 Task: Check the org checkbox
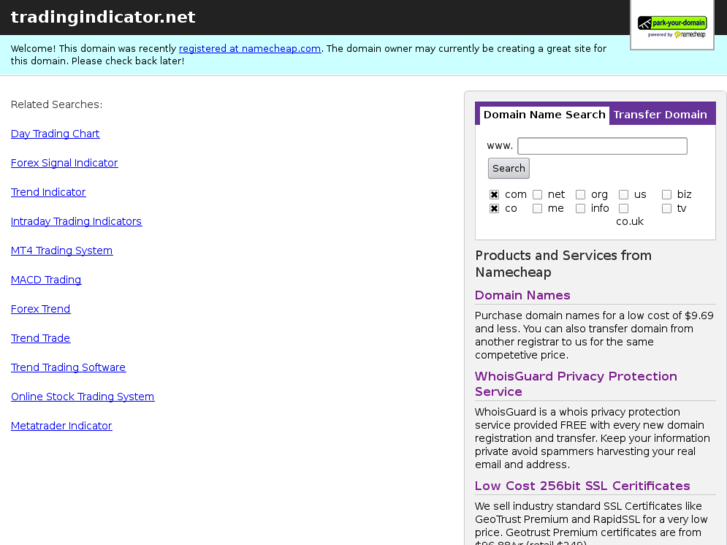(580, 194)
